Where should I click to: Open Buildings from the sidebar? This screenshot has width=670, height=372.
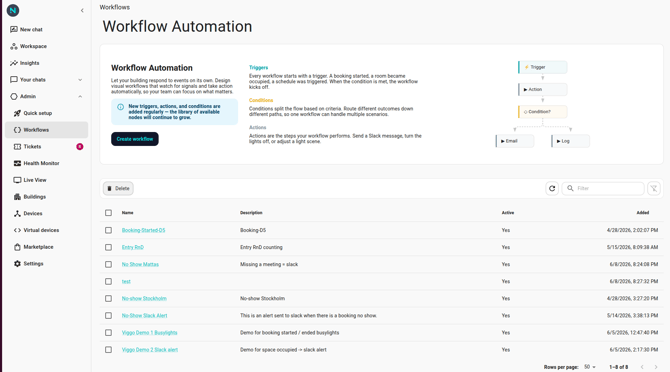coord(47,197)
